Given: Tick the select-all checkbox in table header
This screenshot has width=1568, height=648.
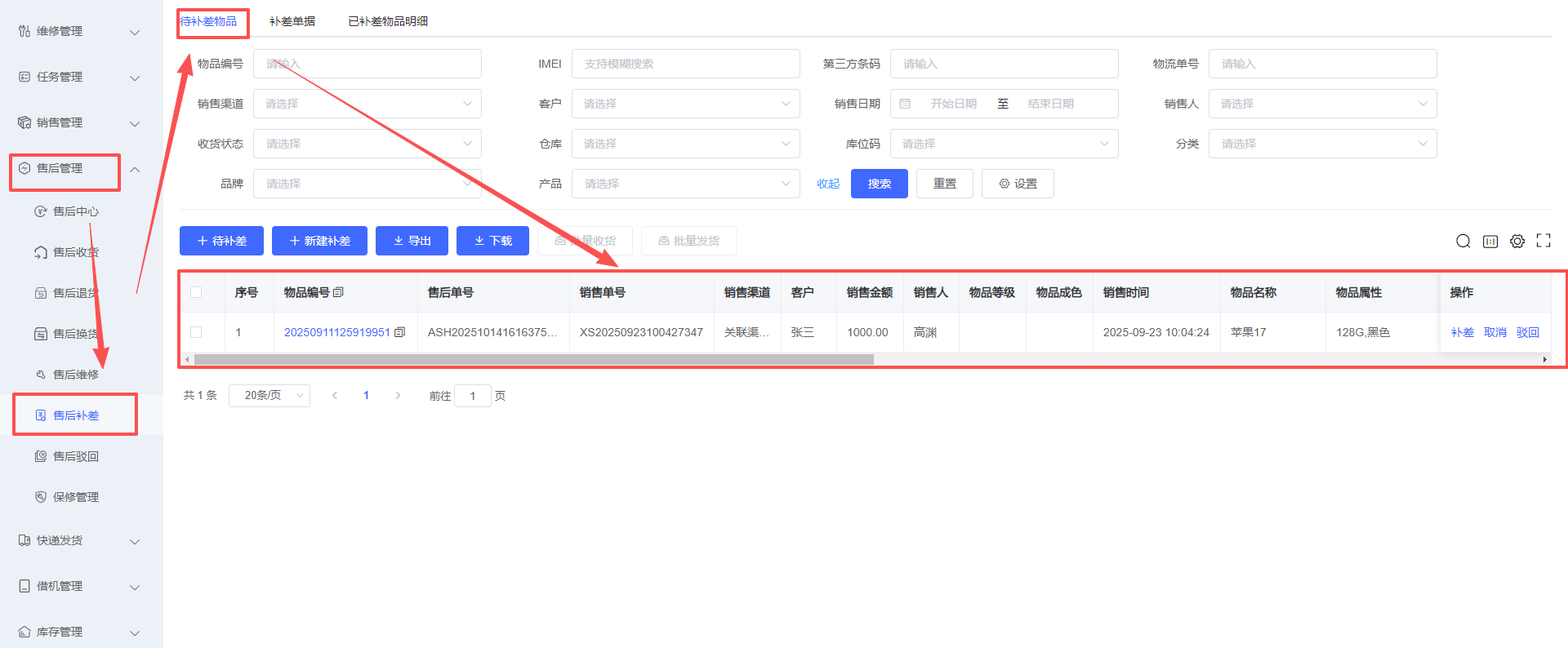Looking at the screenshot, I should tap(196, 292).
